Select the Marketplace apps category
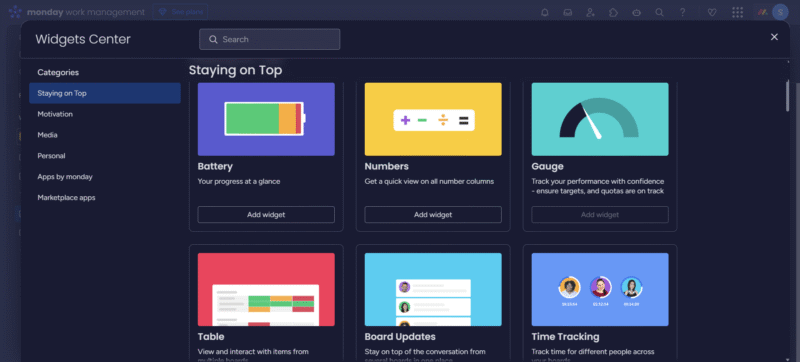800x362 pixels. click(105, 198)
